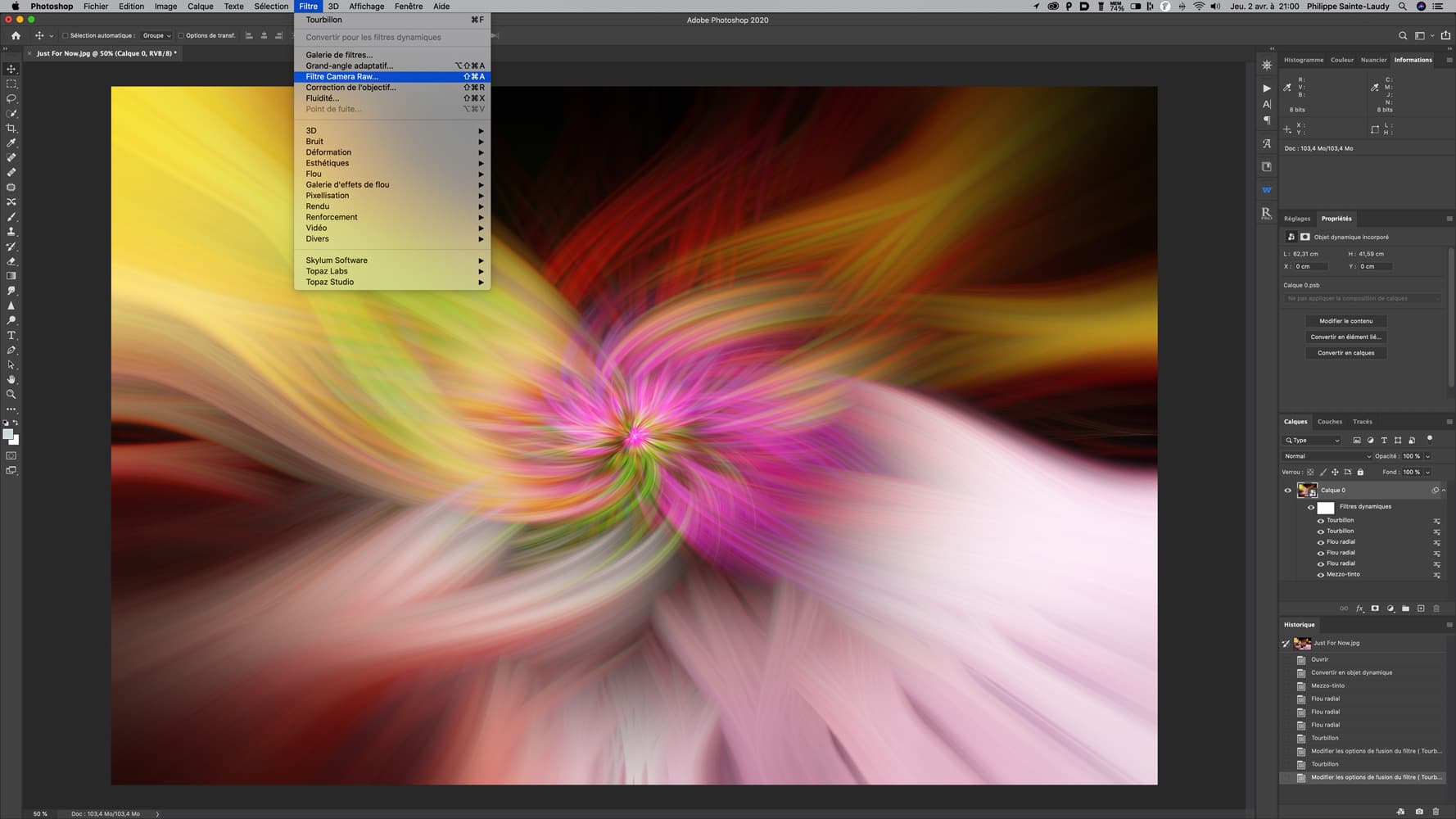Select the Lasso tool
Screen dimensions: 1456x819
(x=11, y=99)
